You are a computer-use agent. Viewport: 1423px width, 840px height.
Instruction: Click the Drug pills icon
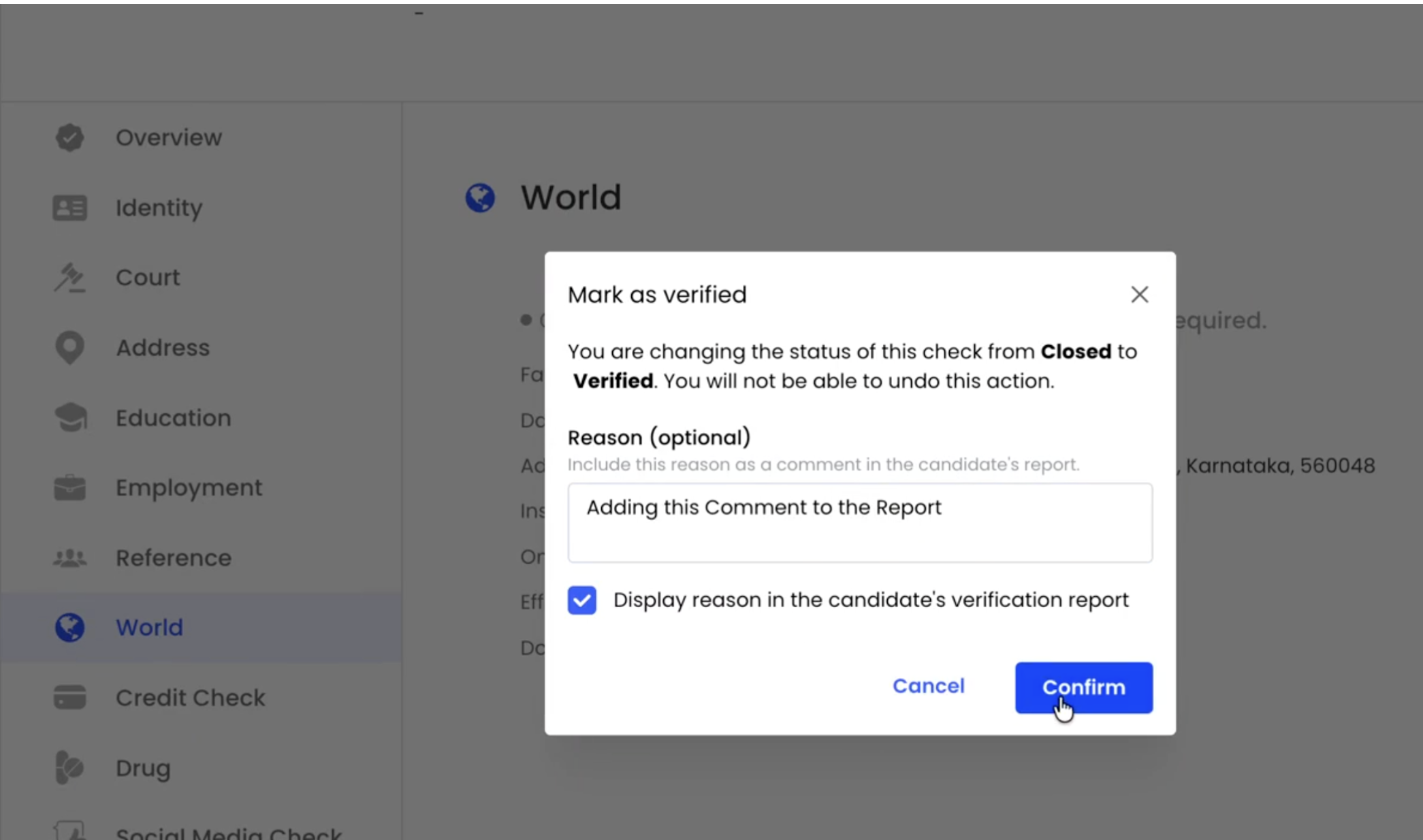[x=69, y=768]
